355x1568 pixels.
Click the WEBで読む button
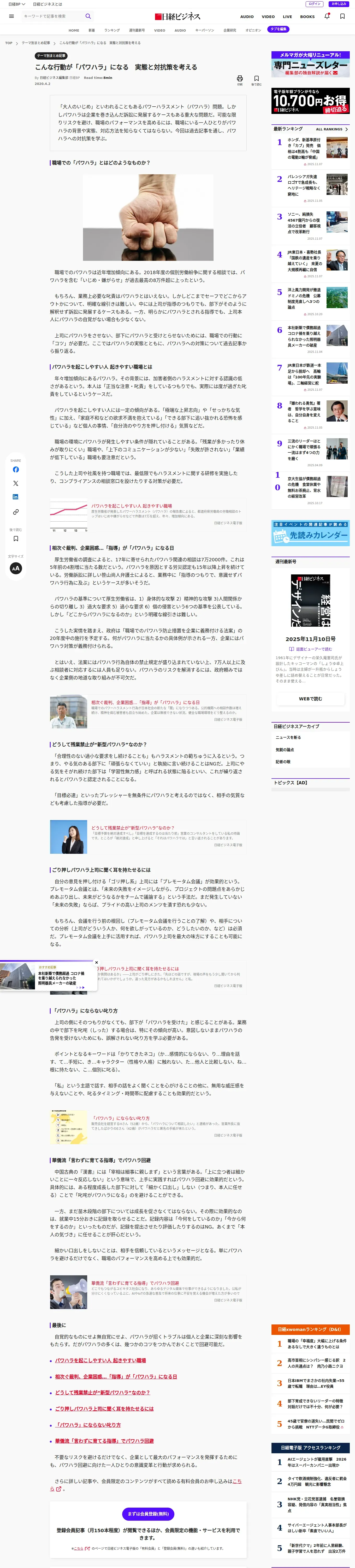(311, 699)
